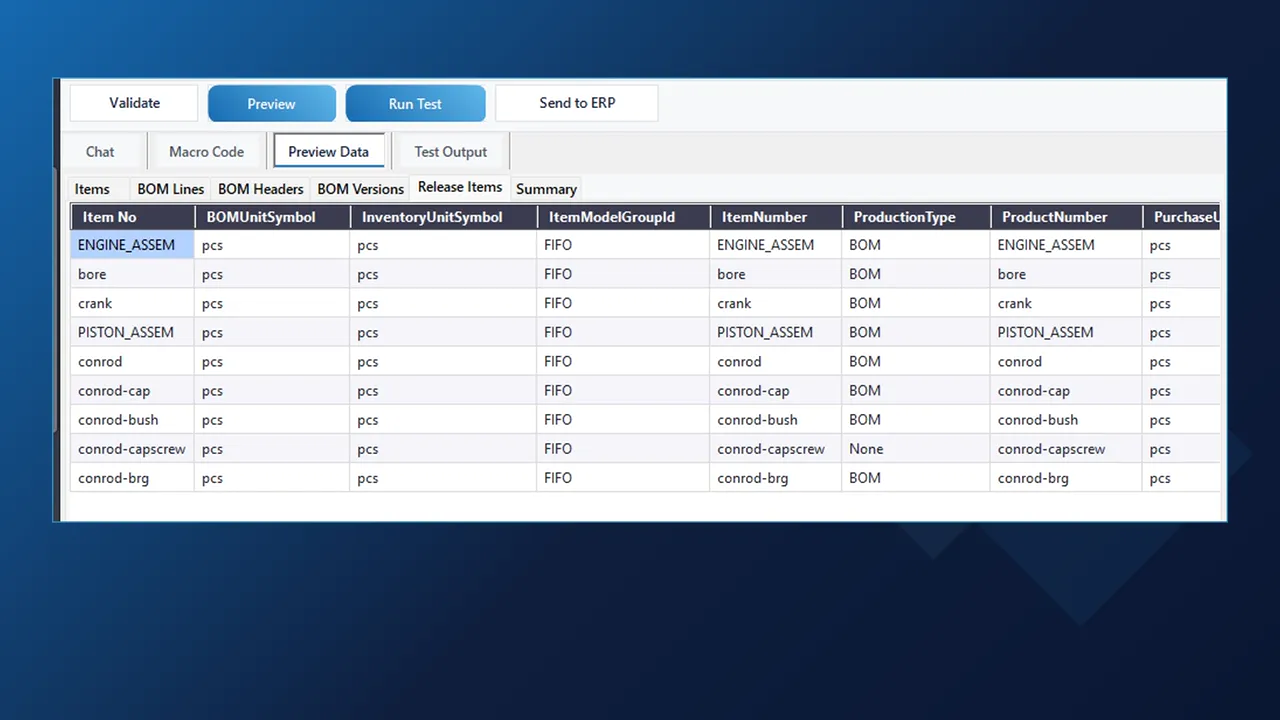Select conrod in the Item No column
The width and height of the screenshot is (1280, 720).
point(132,361)
